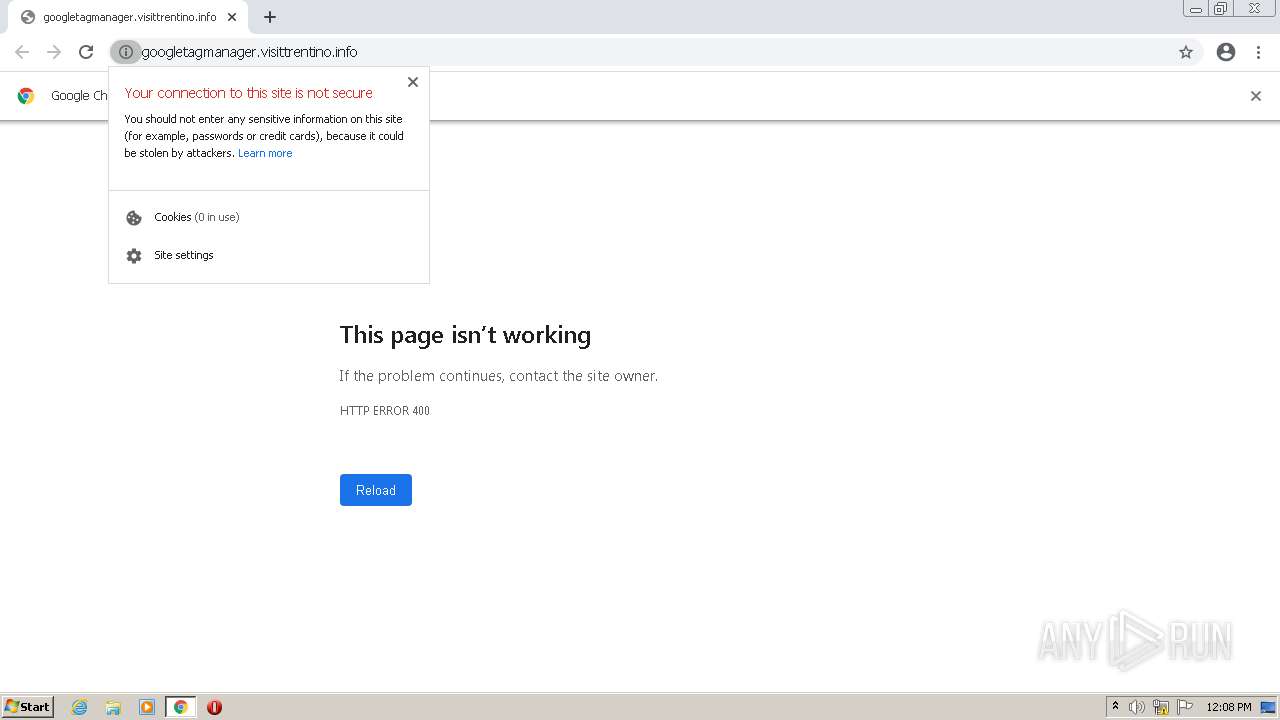Click "Your connection to this site is not secure"

point(250,93)
